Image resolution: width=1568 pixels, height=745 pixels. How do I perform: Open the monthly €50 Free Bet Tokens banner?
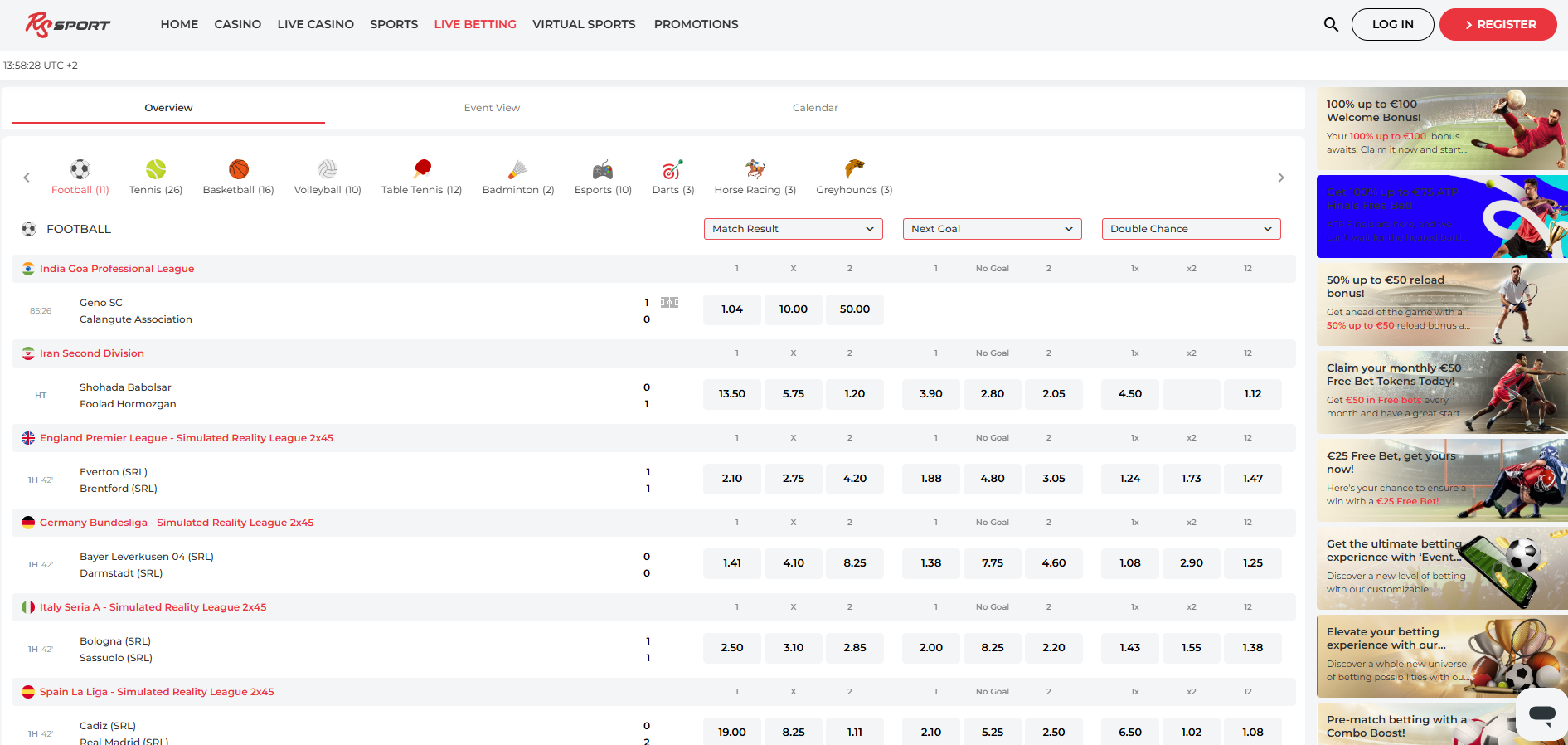(1442, 392)
